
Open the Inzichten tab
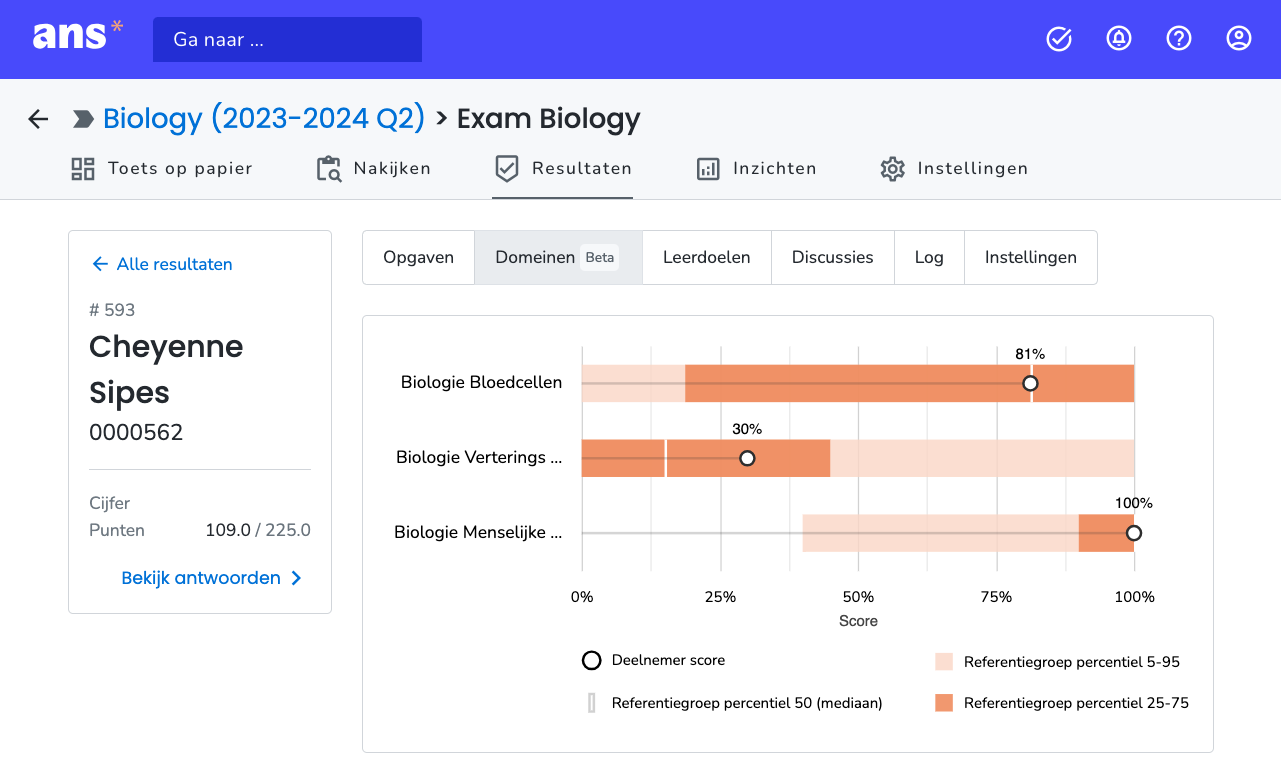coord(756,169)
